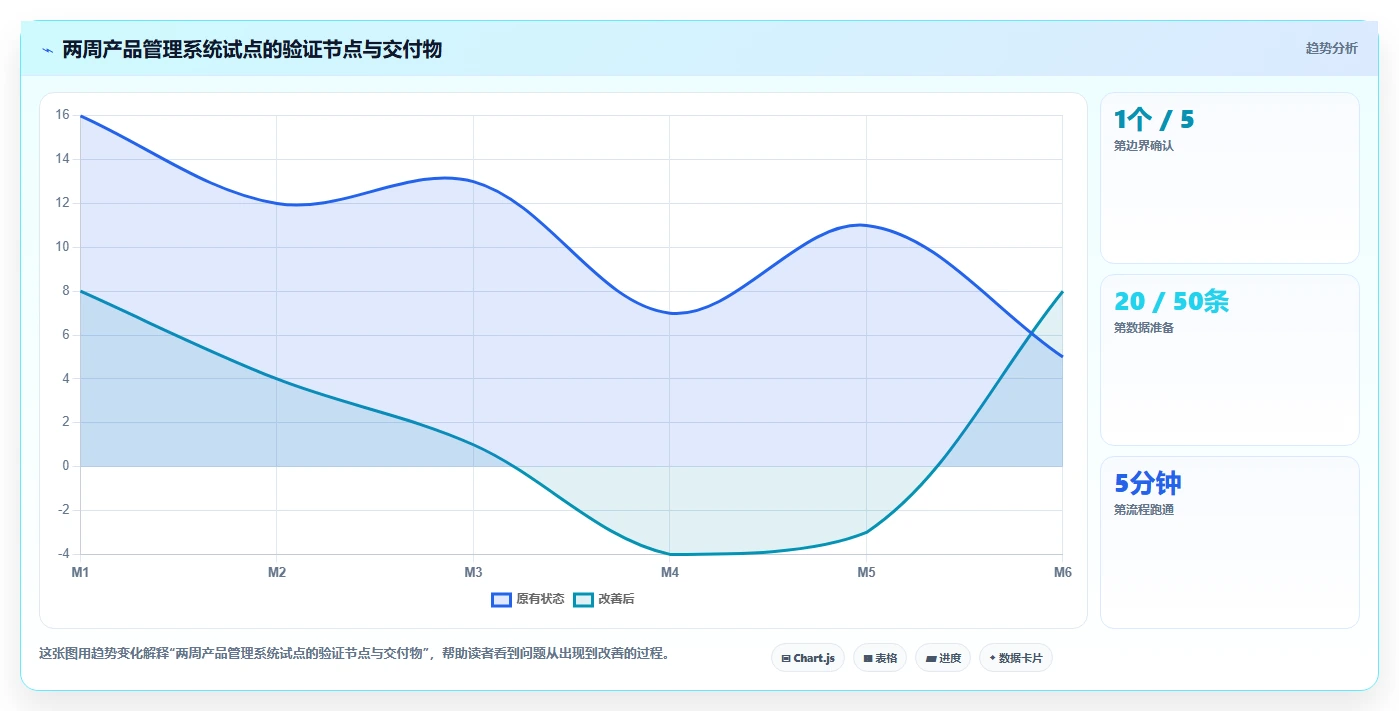This screenshot has width=1399, height=711.
Task: Select the Chart.js tag
Action: point(808,658)
